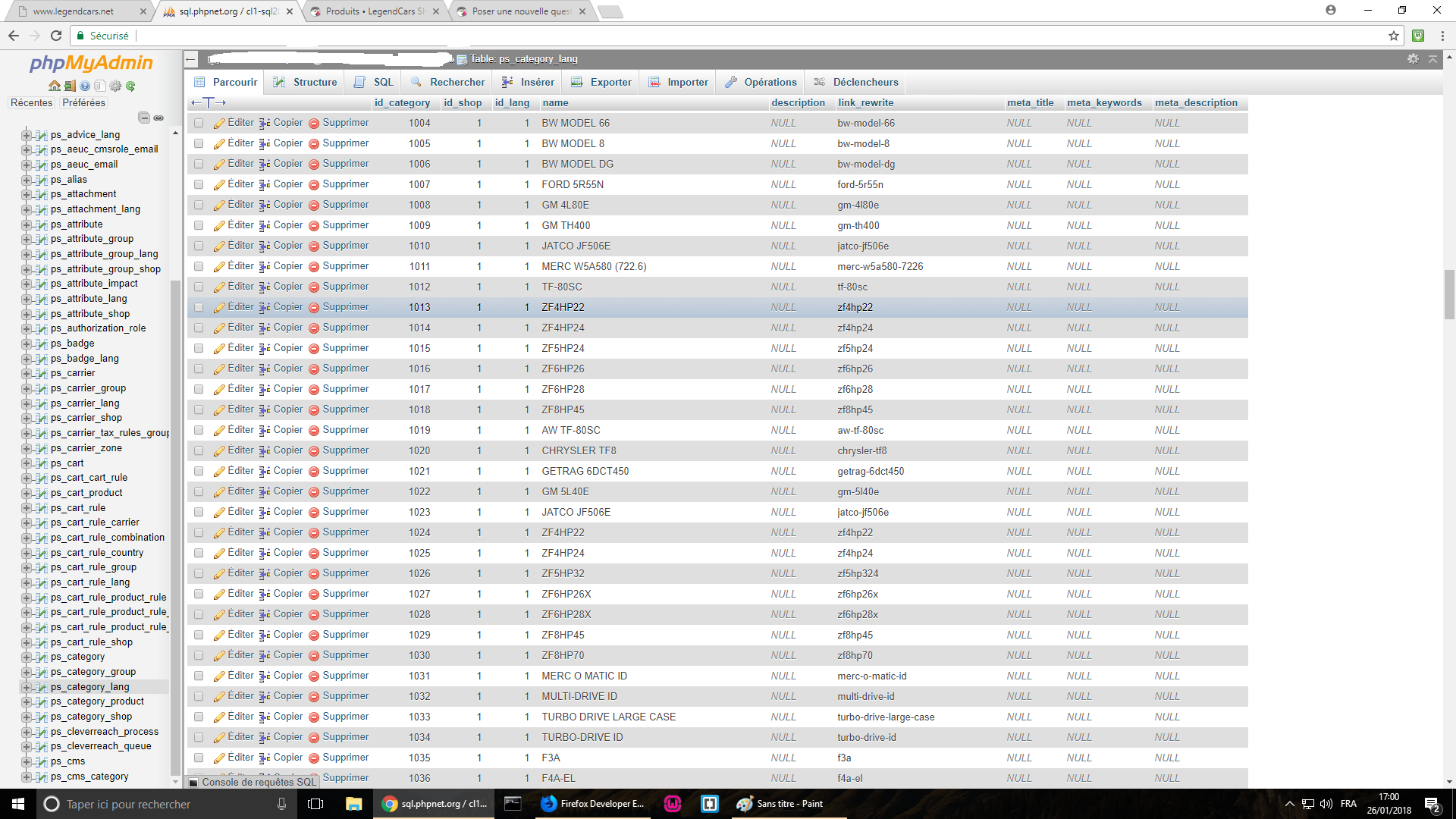
Task: Expand the ps_carrier tree node
Action: [27, 374]
